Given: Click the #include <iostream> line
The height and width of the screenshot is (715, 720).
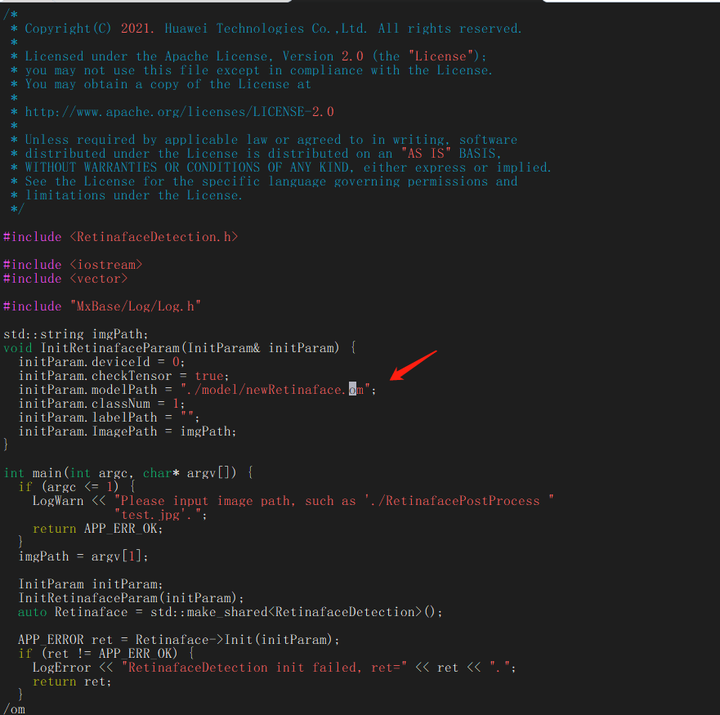Looking at the screenshot, I should coord(73,265).
